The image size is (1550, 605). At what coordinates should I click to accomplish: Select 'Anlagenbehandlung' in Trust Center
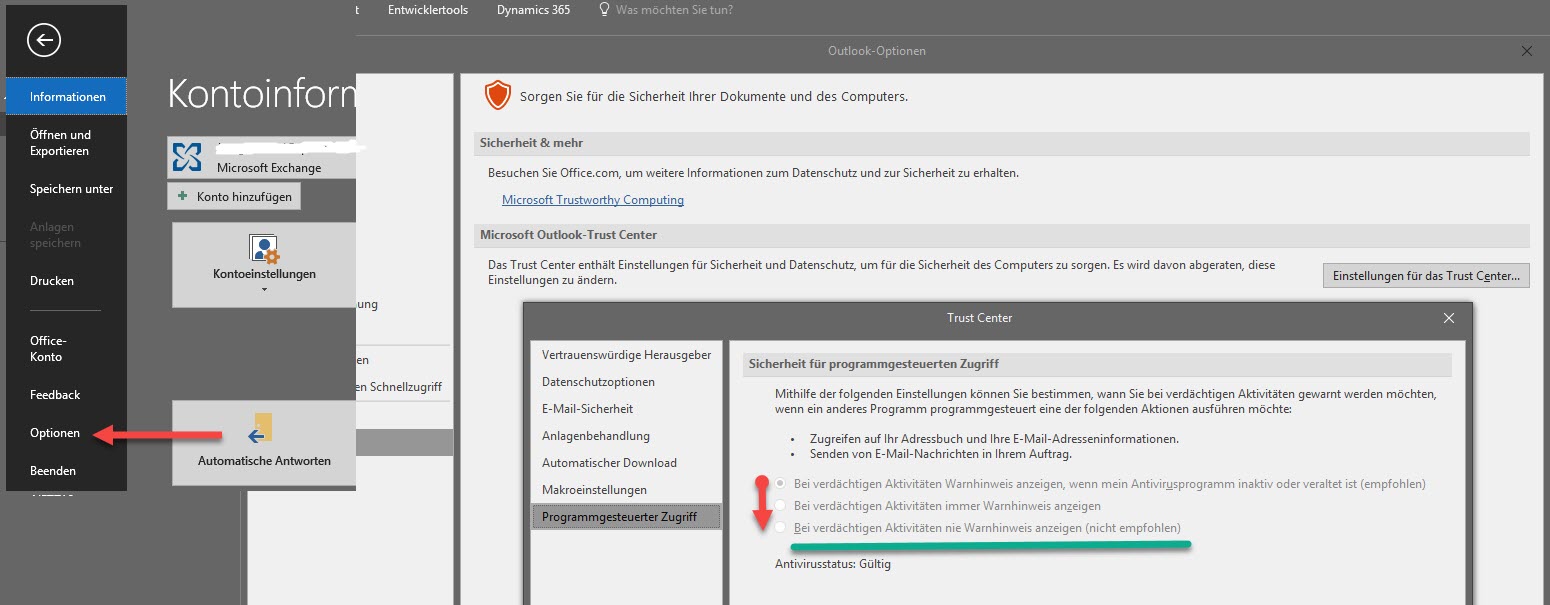tap(626, 436)
